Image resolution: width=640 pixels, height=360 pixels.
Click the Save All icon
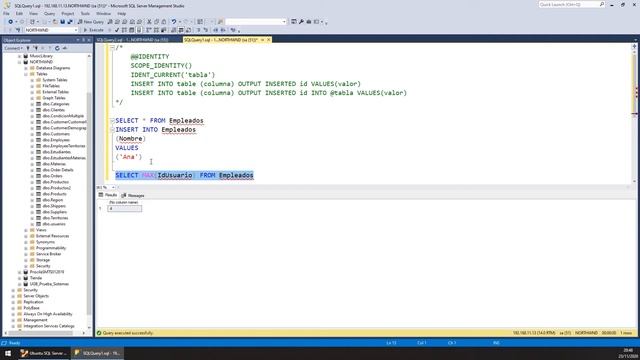tap(70, 22)
